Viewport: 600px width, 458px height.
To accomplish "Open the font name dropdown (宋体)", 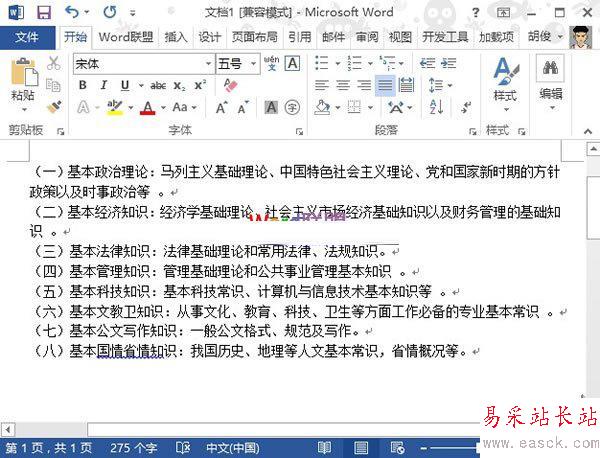I will click(209, 64).
